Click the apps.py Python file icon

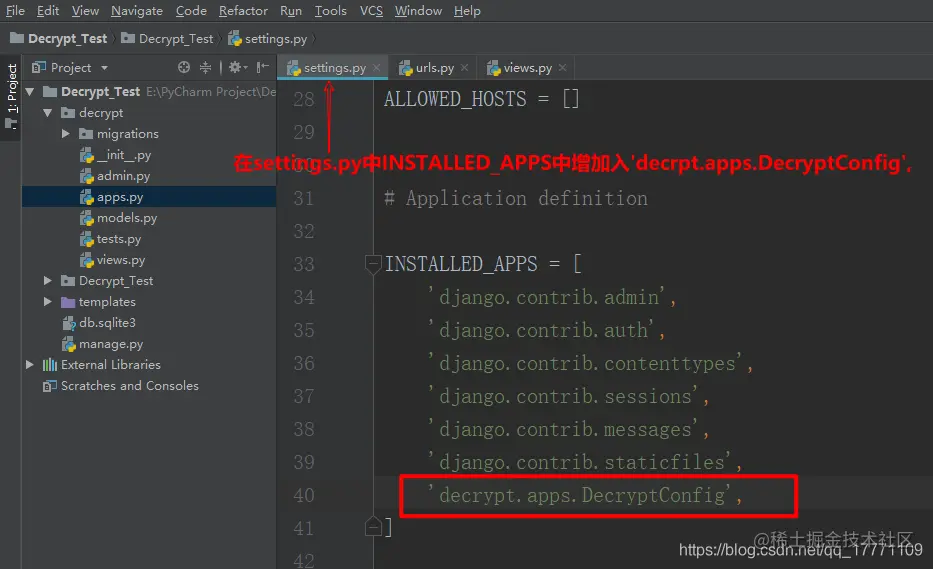point(87,197)
